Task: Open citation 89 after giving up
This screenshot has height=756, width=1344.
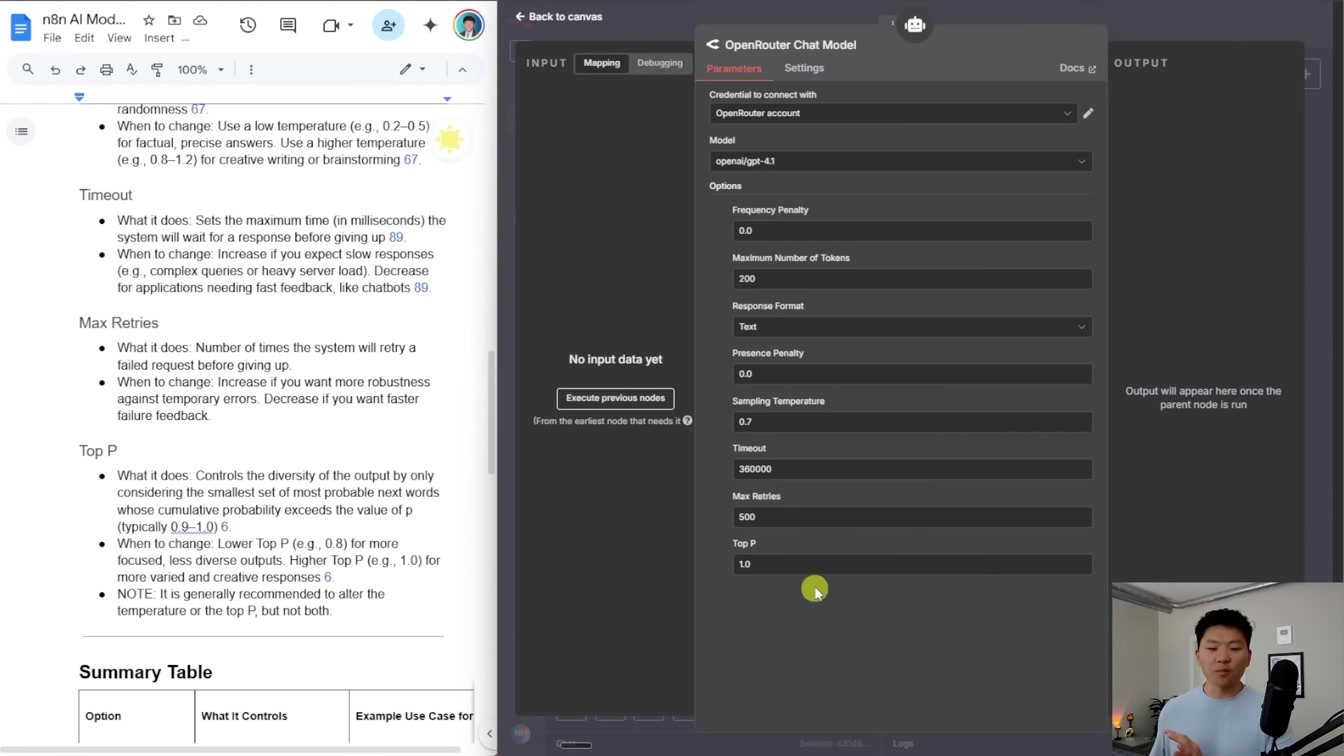Action: click(x=396, y=237)
